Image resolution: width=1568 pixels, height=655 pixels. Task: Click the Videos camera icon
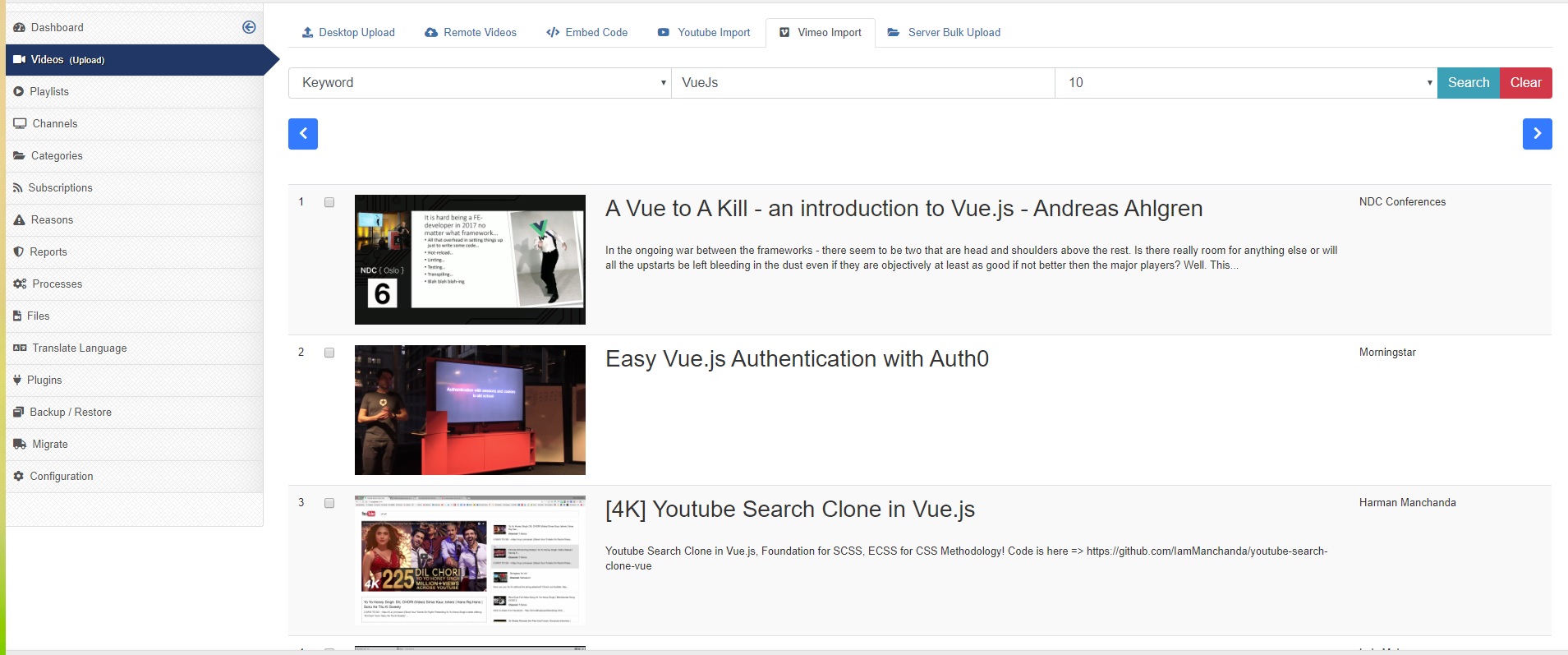click(19, 59)
